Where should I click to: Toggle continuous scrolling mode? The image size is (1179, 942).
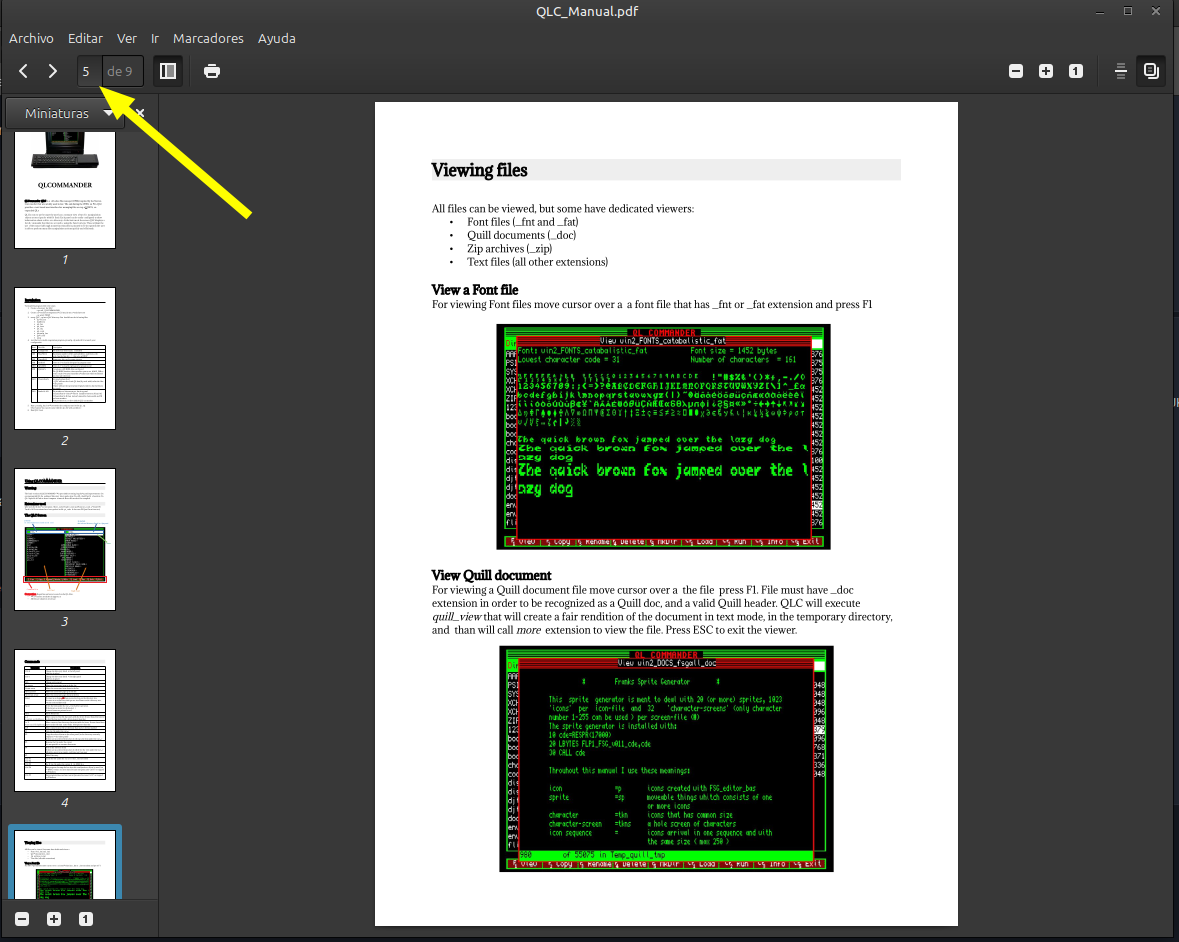1120,71
